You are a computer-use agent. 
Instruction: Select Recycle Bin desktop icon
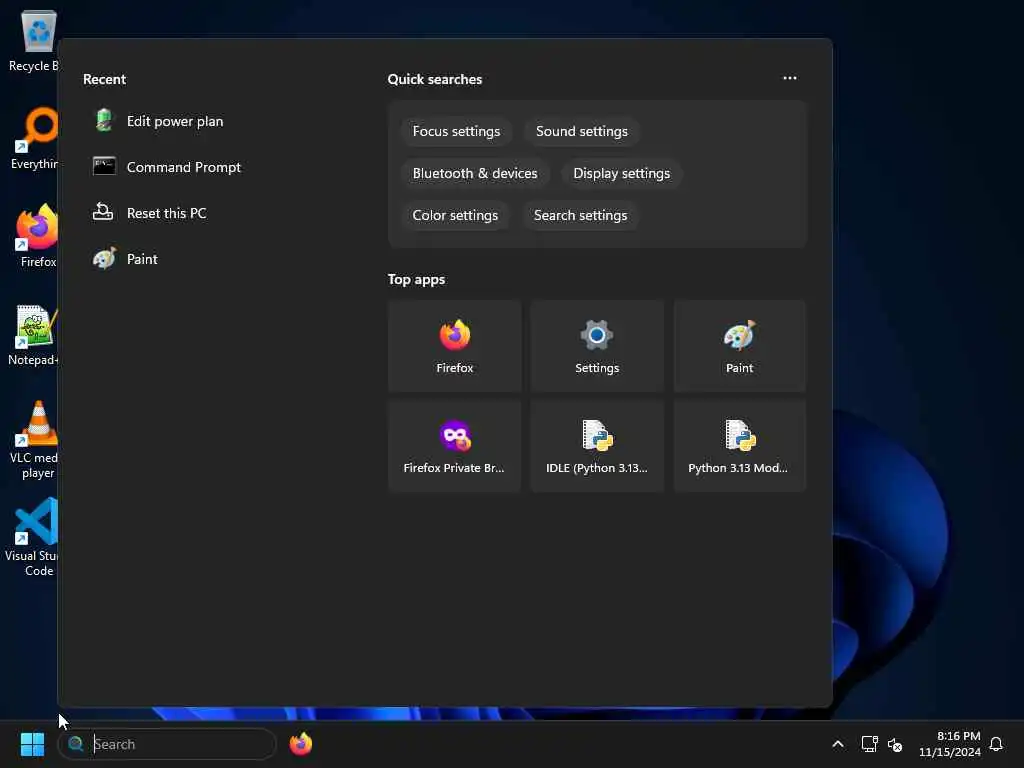[x=34, y=41]
